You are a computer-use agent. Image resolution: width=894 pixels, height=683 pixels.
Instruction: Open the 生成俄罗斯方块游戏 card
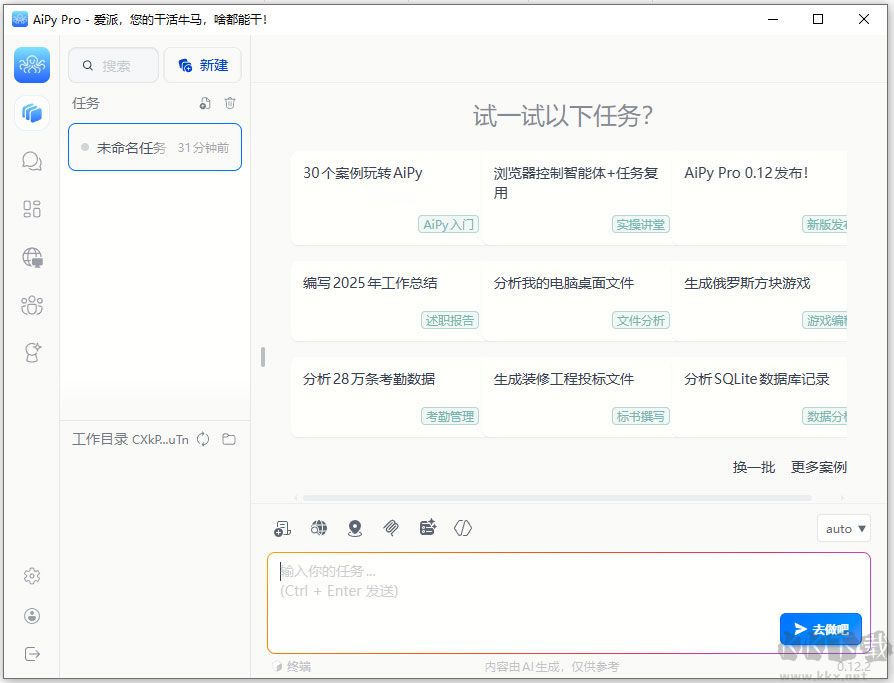pyautogui.click(x=760, y=301)
